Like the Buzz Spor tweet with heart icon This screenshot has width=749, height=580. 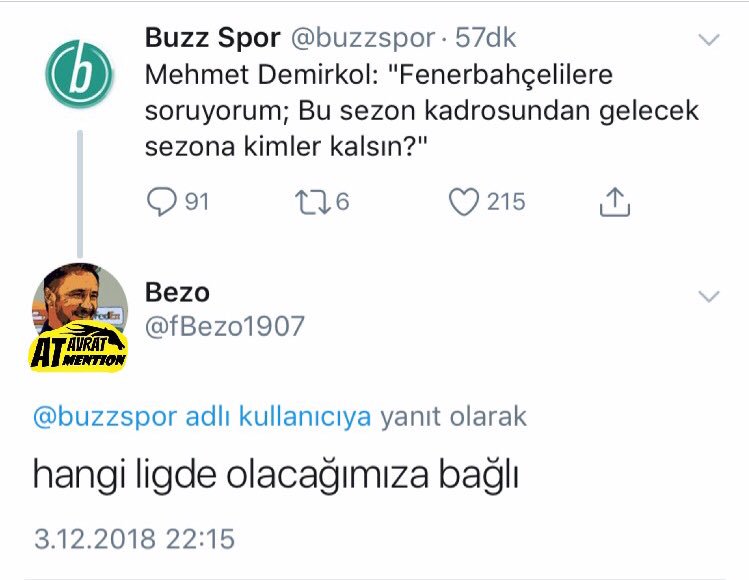tap(463, 202)
